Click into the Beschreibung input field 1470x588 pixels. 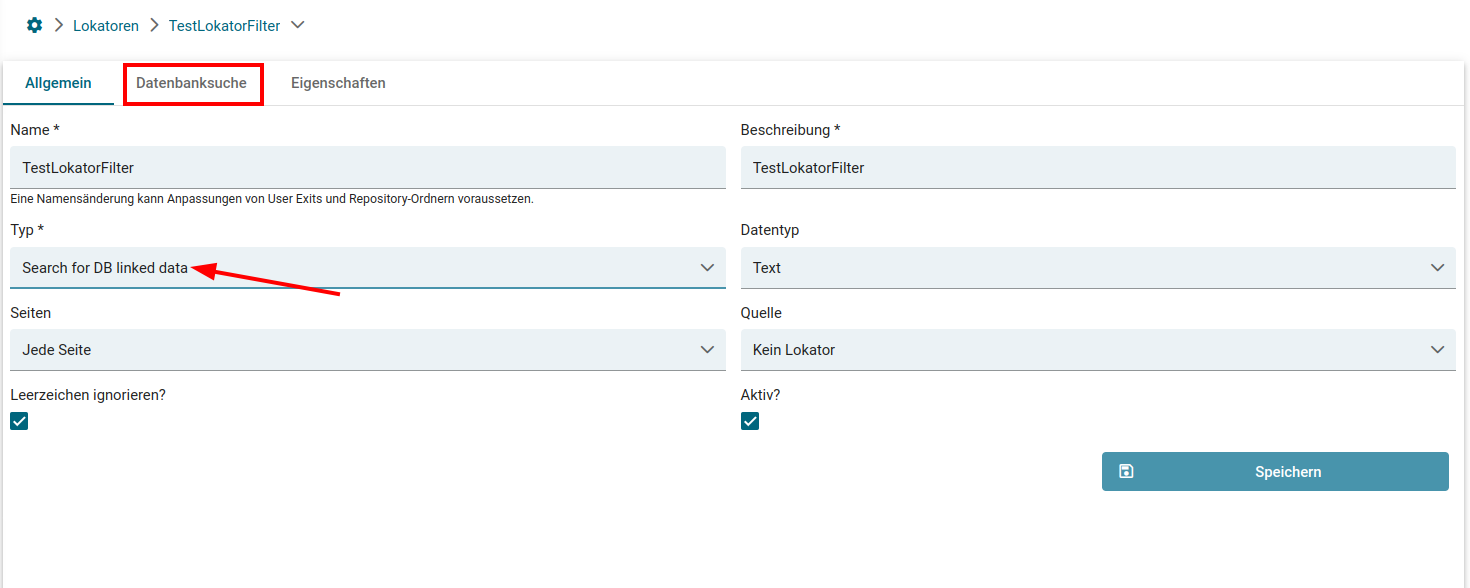tap(1097, 168)
